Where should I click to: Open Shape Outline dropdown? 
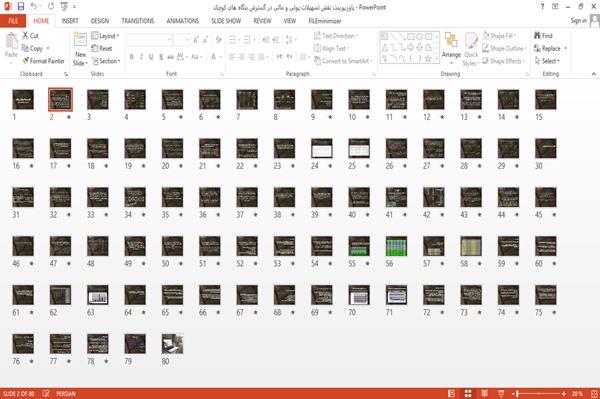tap(504, 48)
